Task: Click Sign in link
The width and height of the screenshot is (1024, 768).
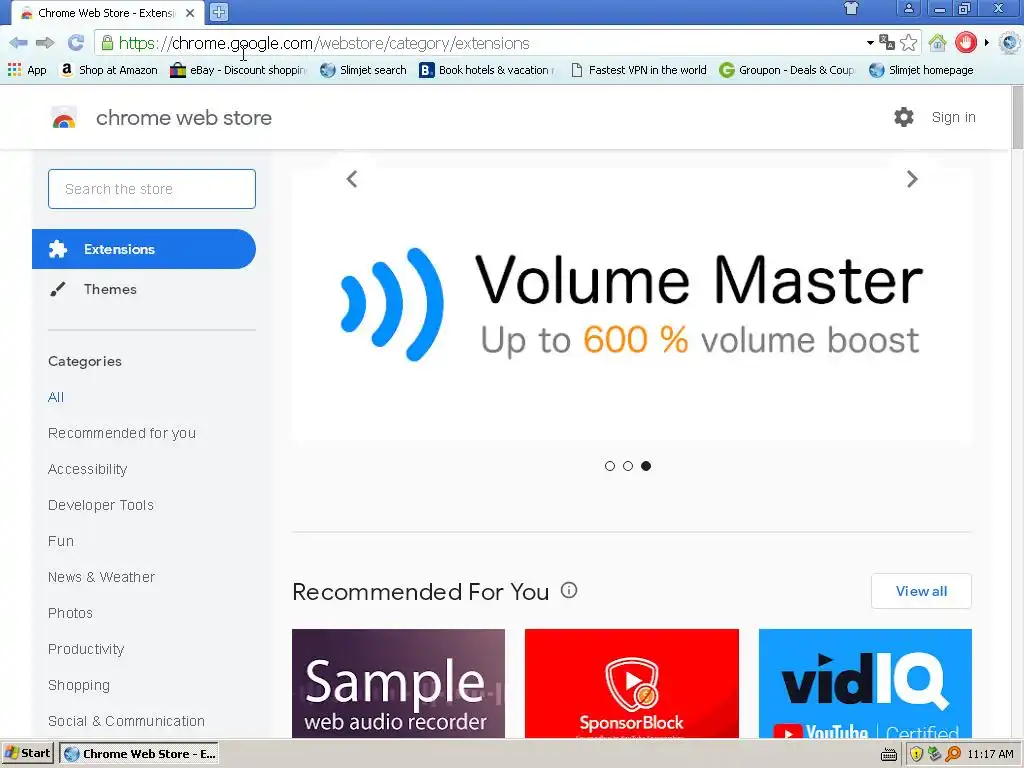Action: (953, 118)
